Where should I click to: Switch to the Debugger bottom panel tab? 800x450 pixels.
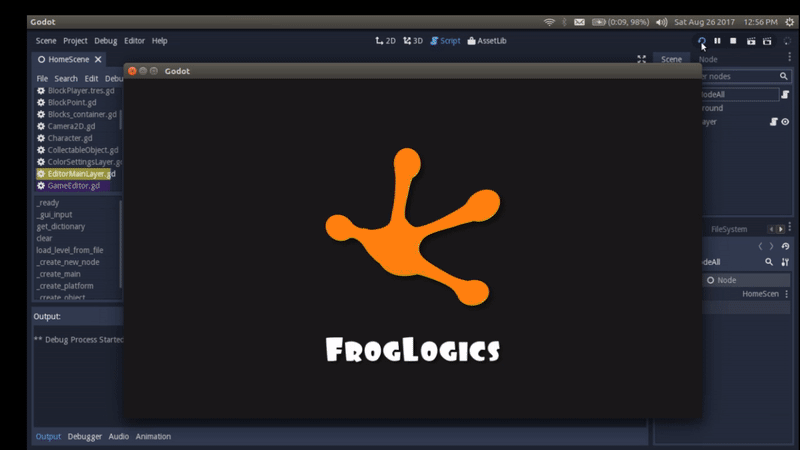(x=85, y=437)
